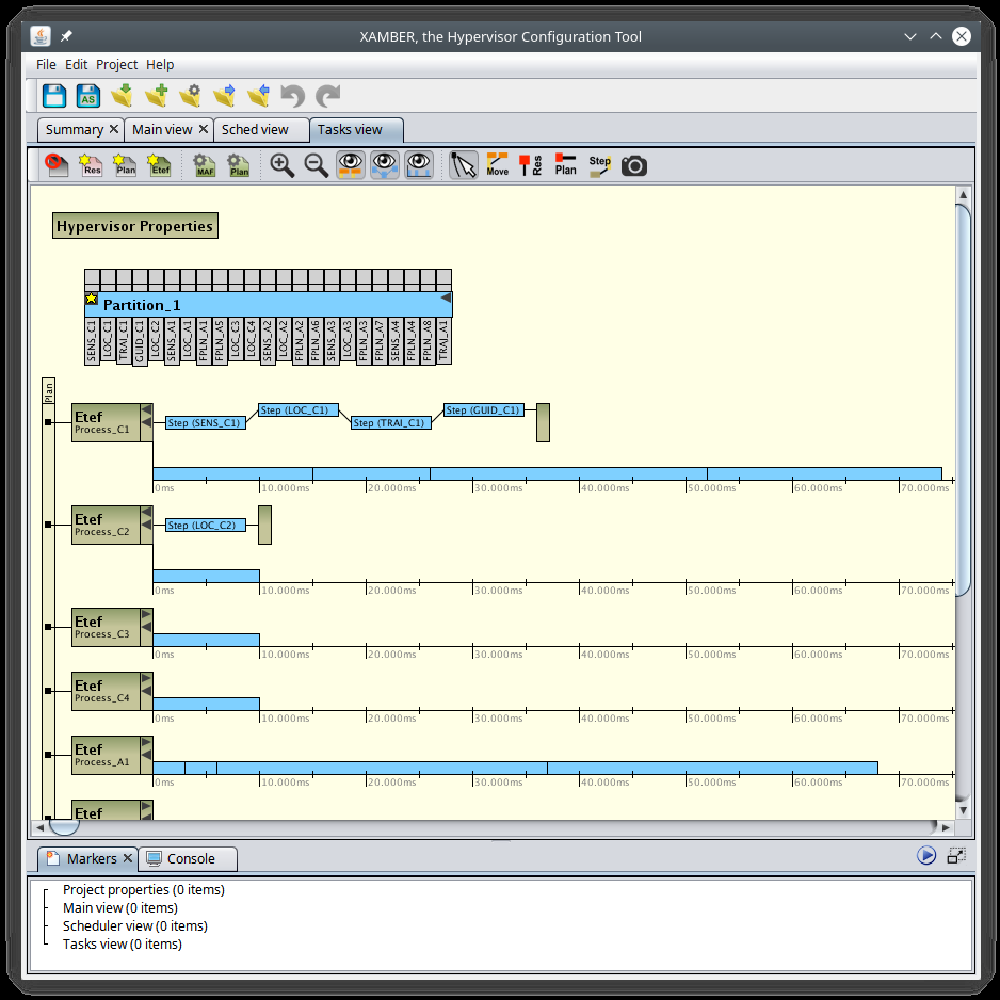Click the blue run arrow in Markers panel

click(x=927, y=855)
